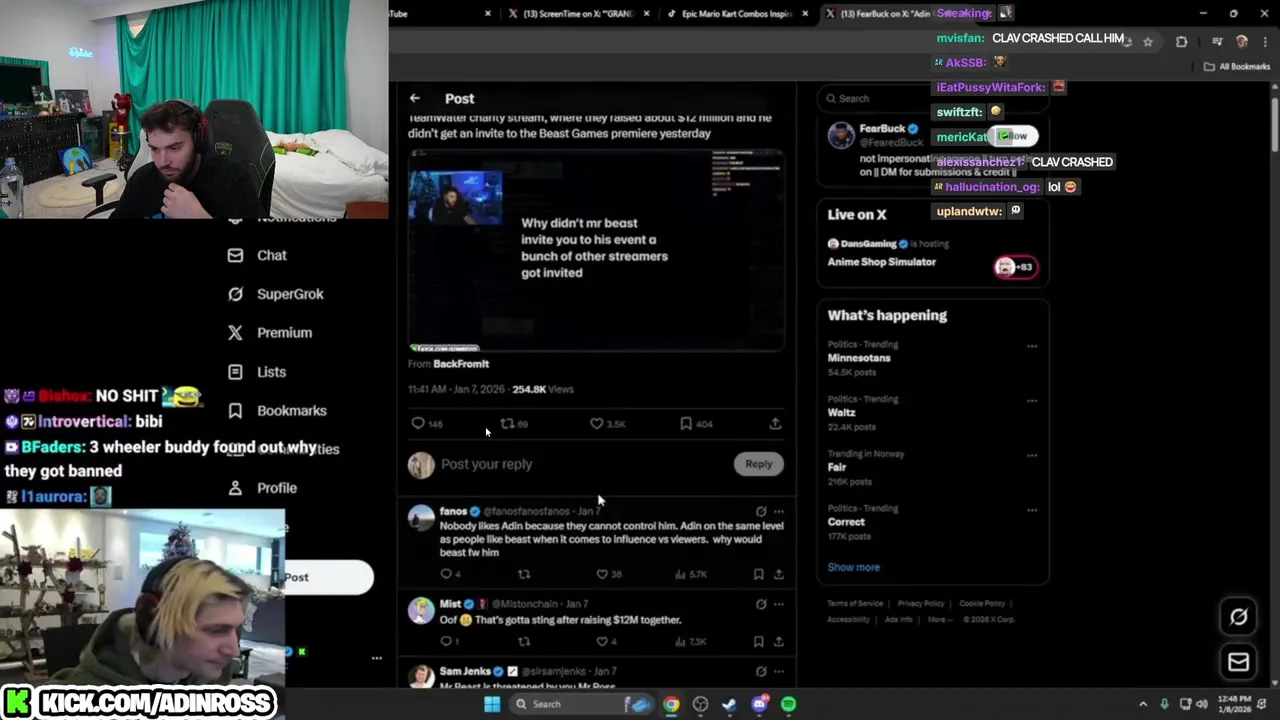Open more options on Mist reply

[779, 604]
